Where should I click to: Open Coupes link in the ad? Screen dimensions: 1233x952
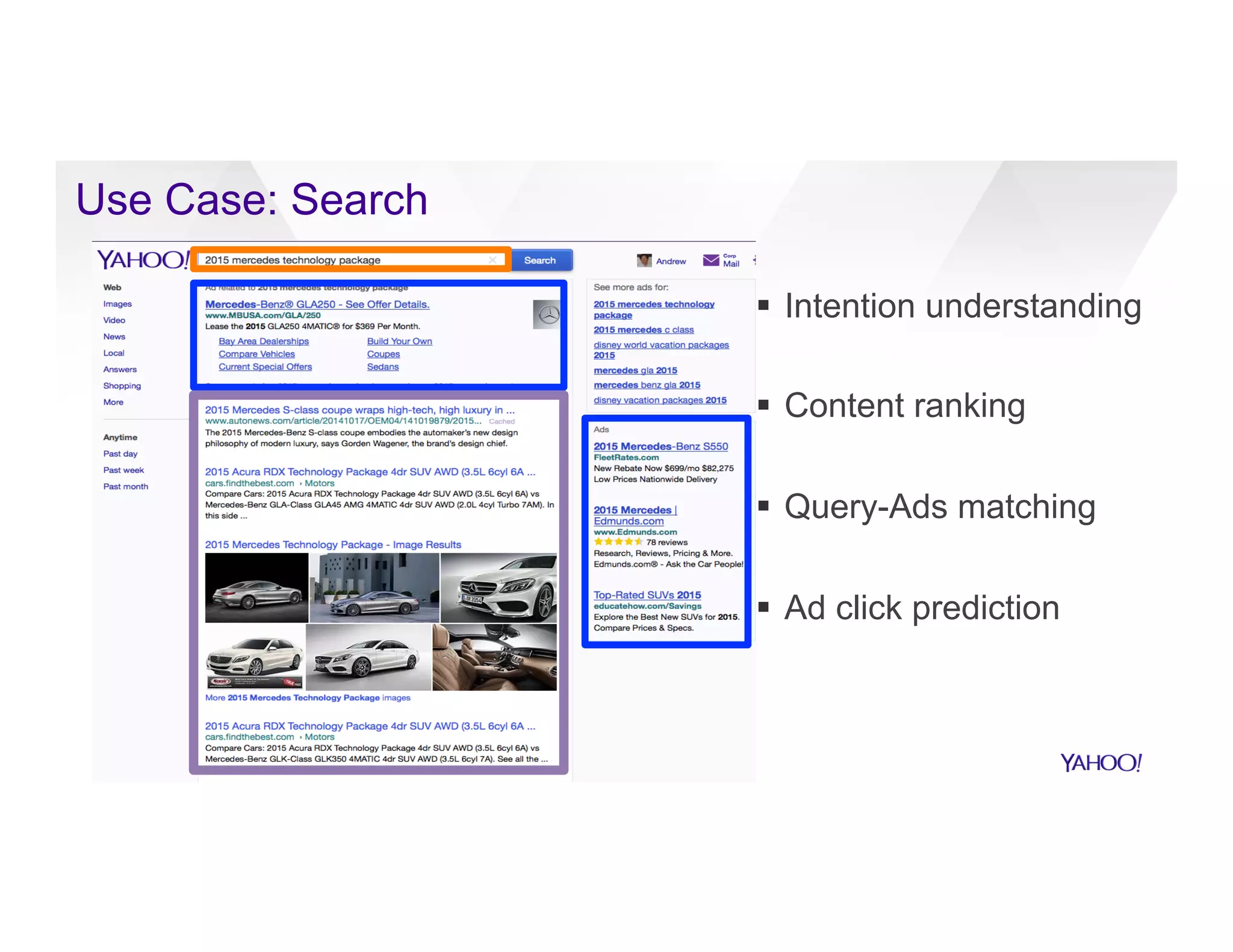tap(384, 354)
